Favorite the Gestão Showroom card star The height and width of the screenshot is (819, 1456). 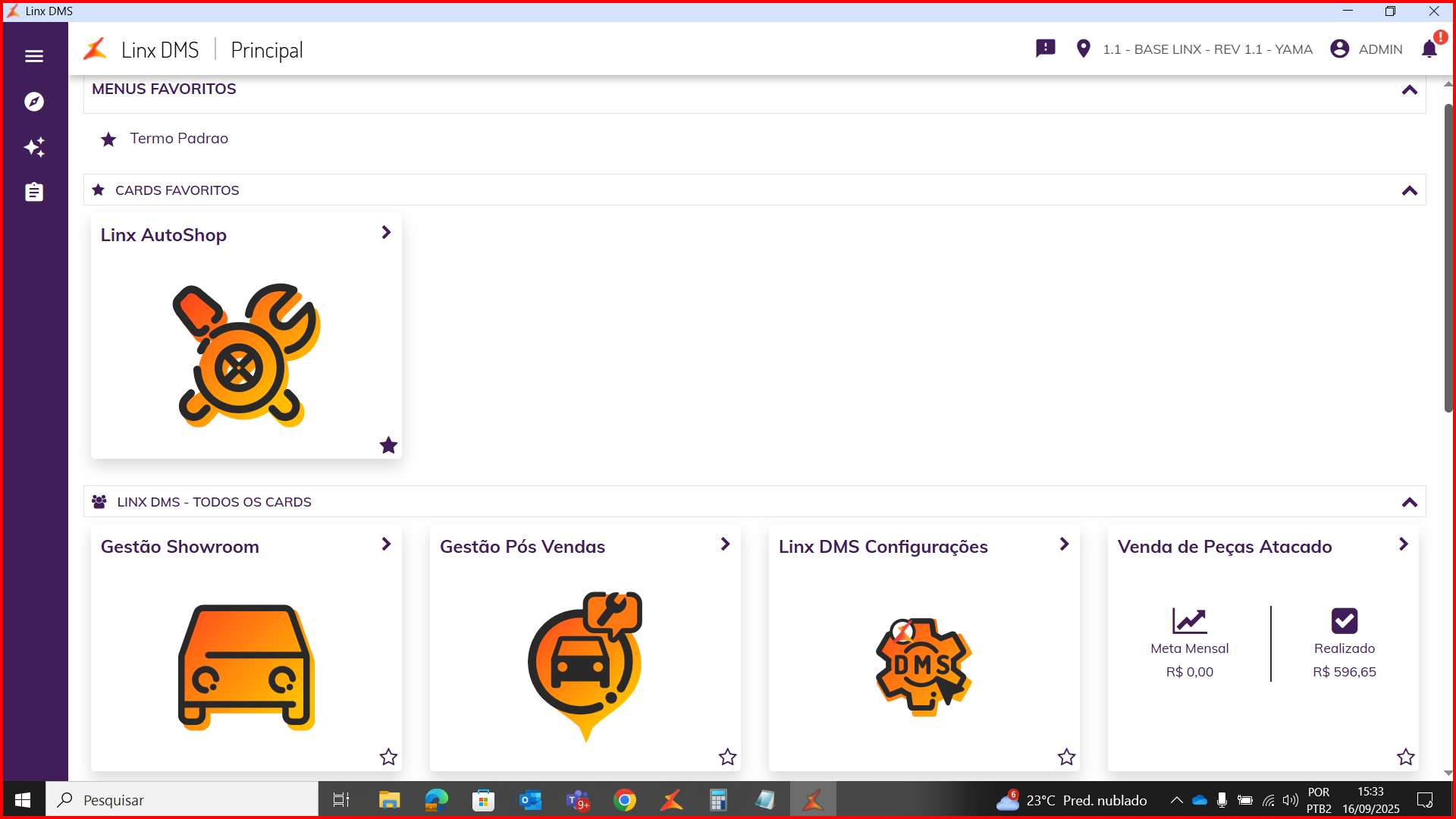point(388,757)
